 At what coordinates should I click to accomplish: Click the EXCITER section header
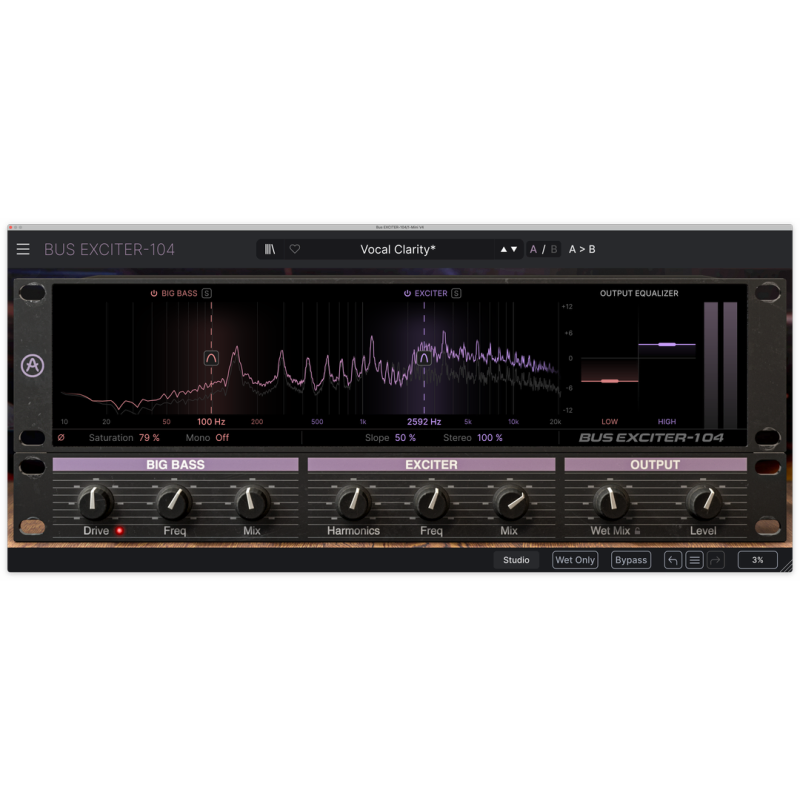tap(431, 464)
